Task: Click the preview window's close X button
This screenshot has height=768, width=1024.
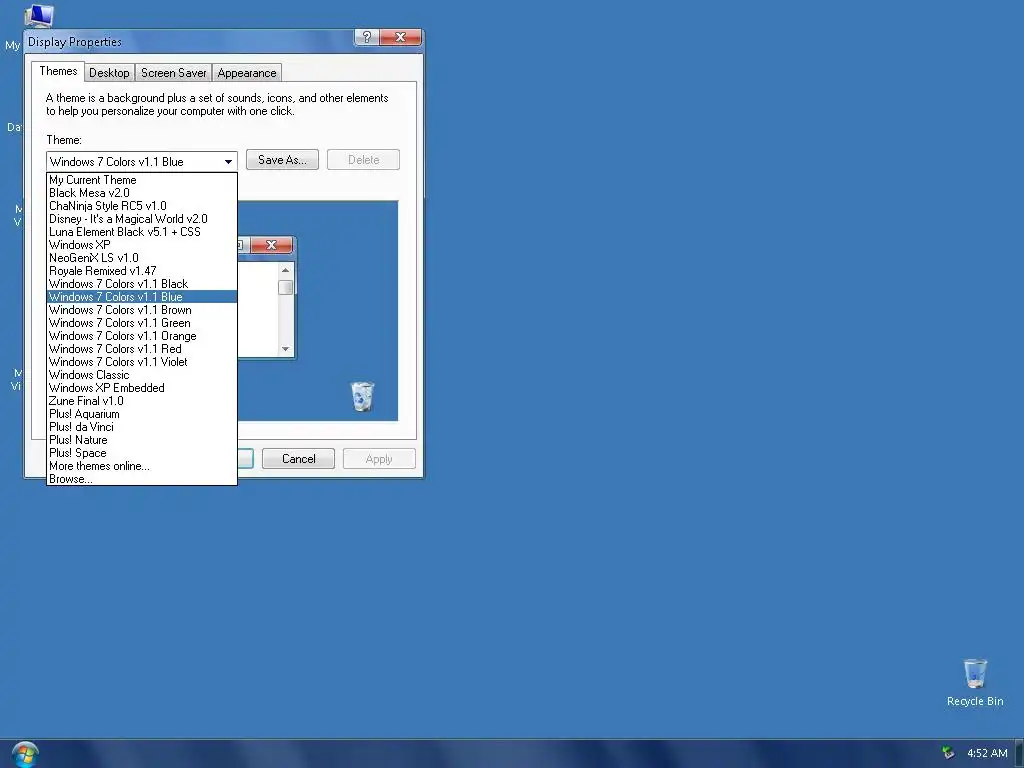Action: [272, 245]
